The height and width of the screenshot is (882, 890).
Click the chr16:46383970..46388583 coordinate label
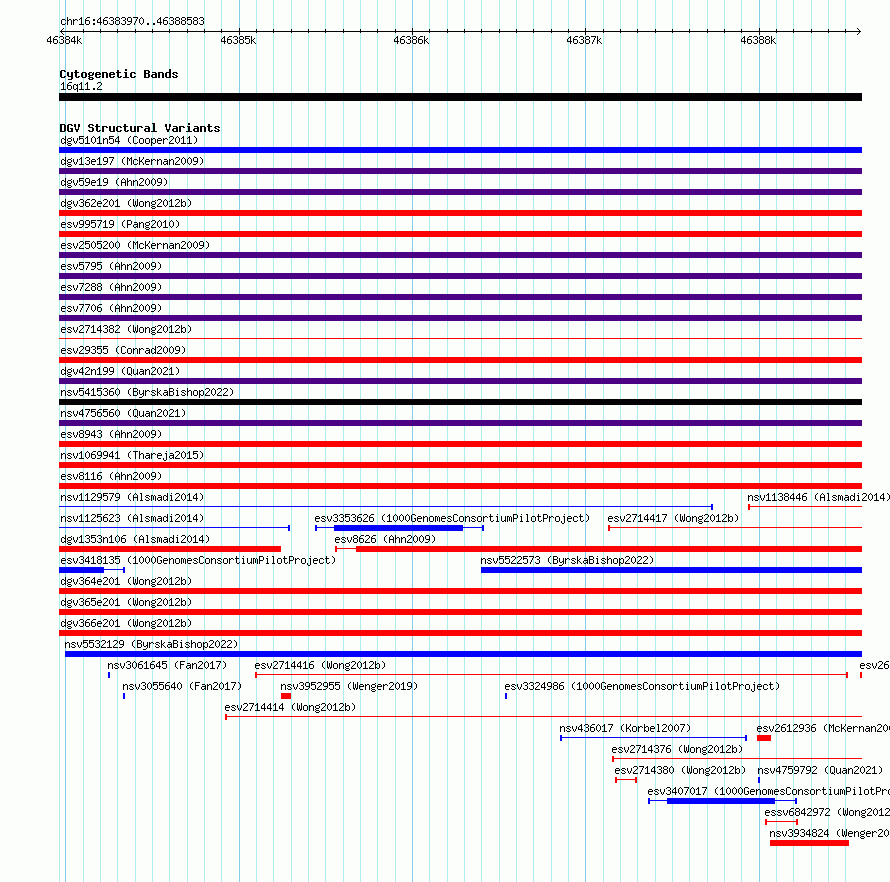[132, 21]
